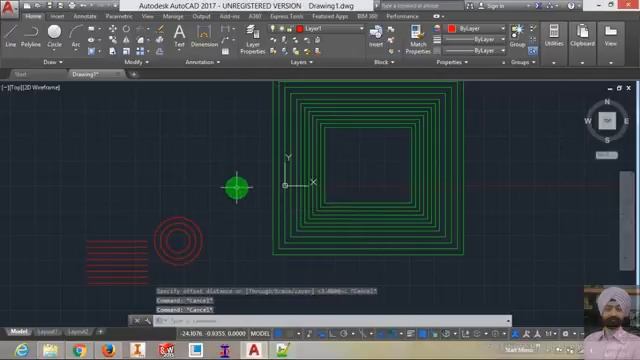Image resolution: width=640 pixels, height=360 pixels.
Task: Open the Utilities panel
Action: [x=554, y=36]
